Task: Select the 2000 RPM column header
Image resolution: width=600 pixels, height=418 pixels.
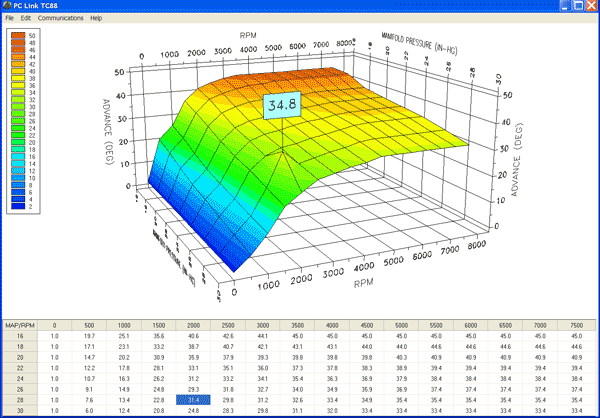Action: pyautogui.click(x=193, y=324)
